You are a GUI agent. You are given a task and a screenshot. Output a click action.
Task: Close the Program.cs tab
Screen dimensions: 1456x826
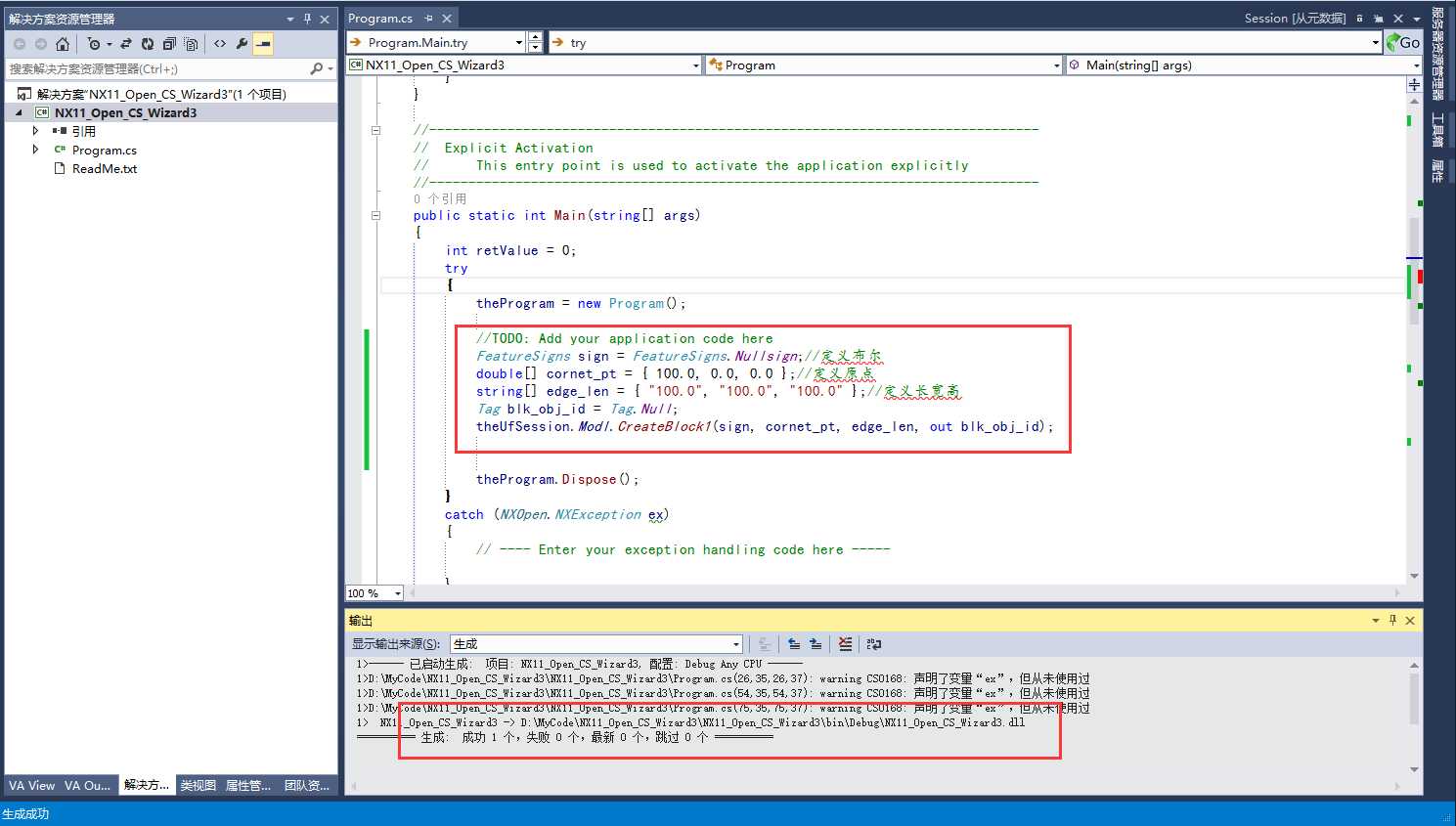tap(447, 19)
